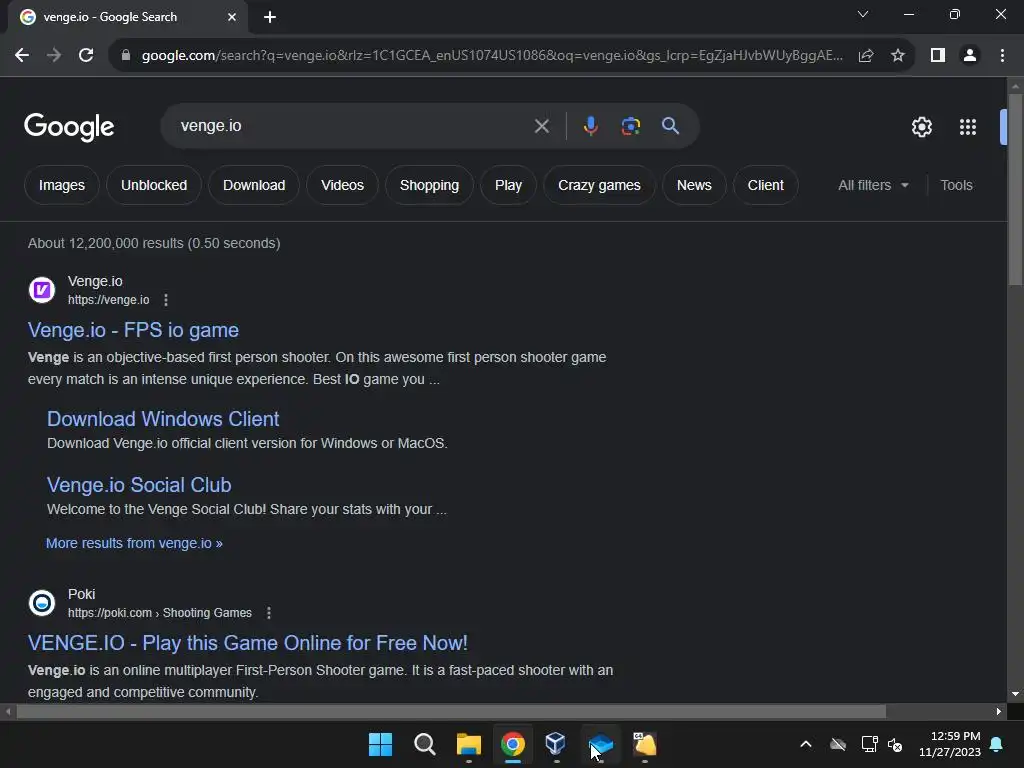Screen dimensions: 1024x768
Task: Open the tab search chevron in title bar
Action: (863, 14)
